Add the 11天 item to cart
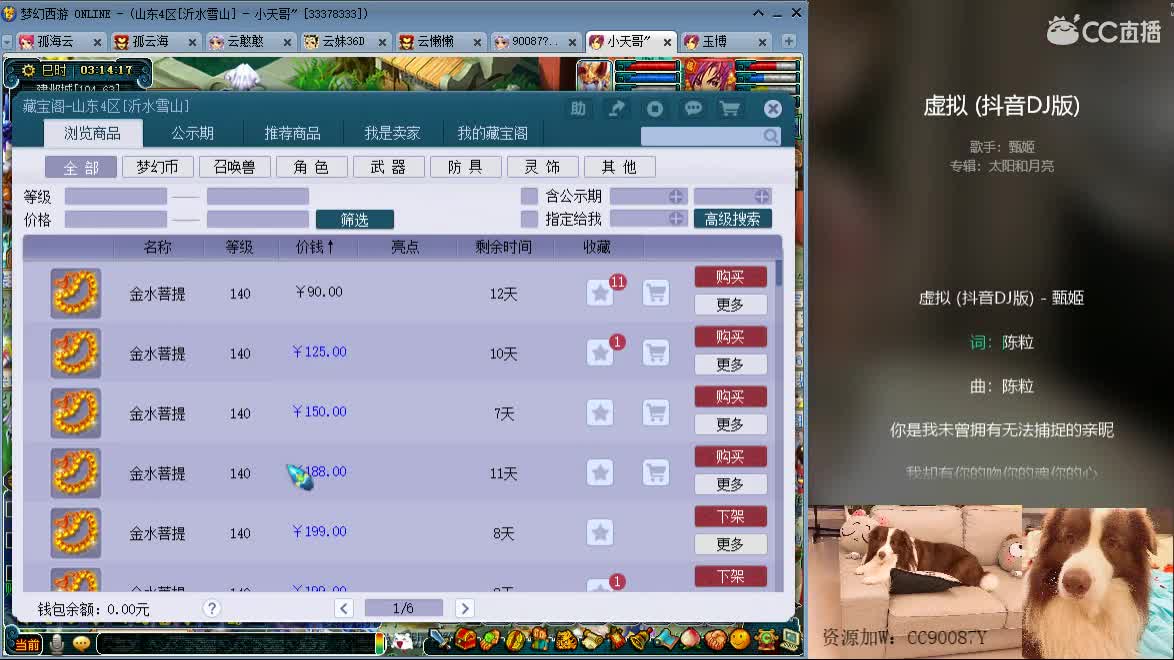This screenshot has width=1174, height=660. 656,473
